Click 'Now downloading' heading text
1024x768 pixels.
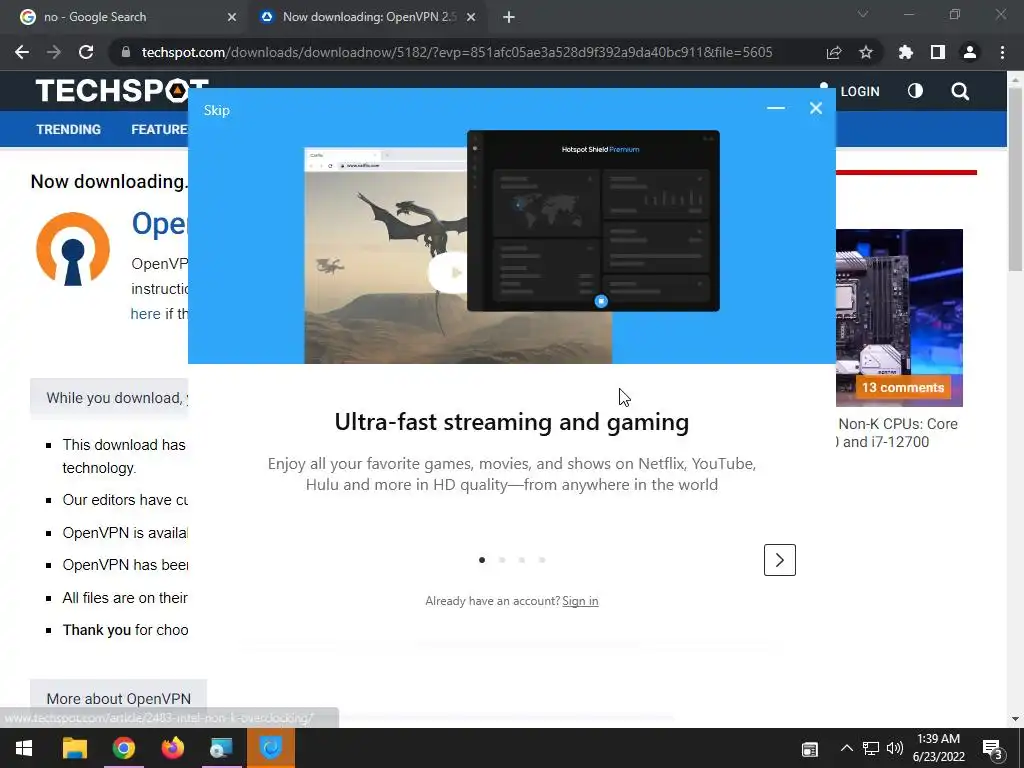[108, 182]
